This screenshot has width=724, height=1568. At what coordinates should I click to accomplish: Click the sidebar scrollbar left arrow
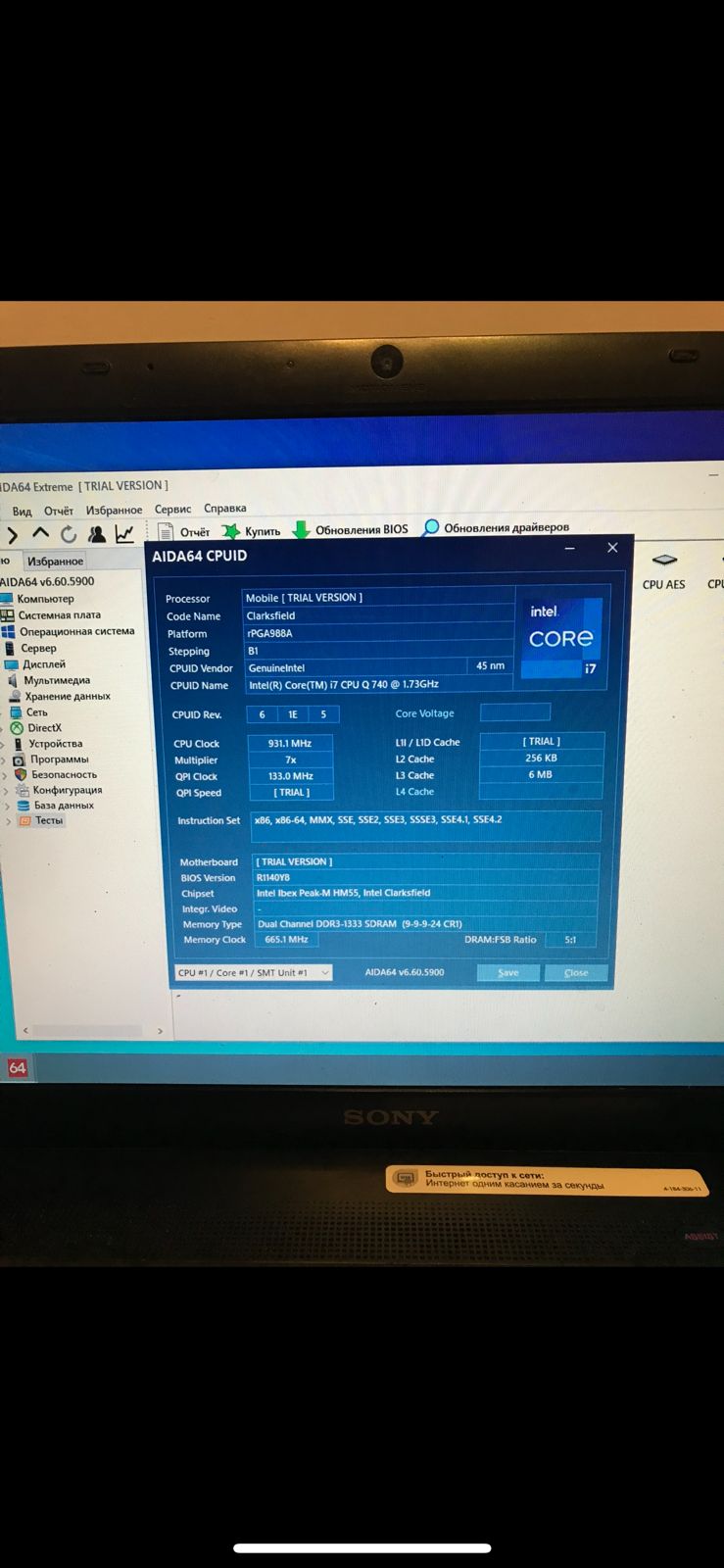(25, 1030)
